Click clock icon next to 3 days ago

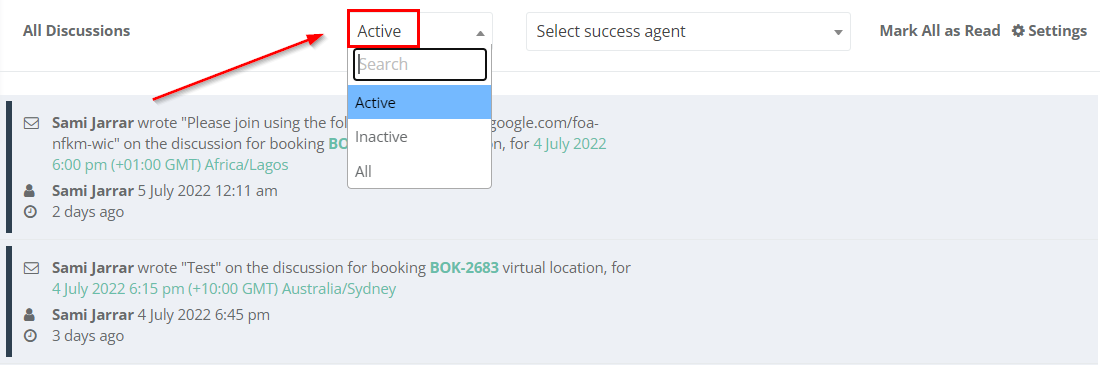(30, 336)
